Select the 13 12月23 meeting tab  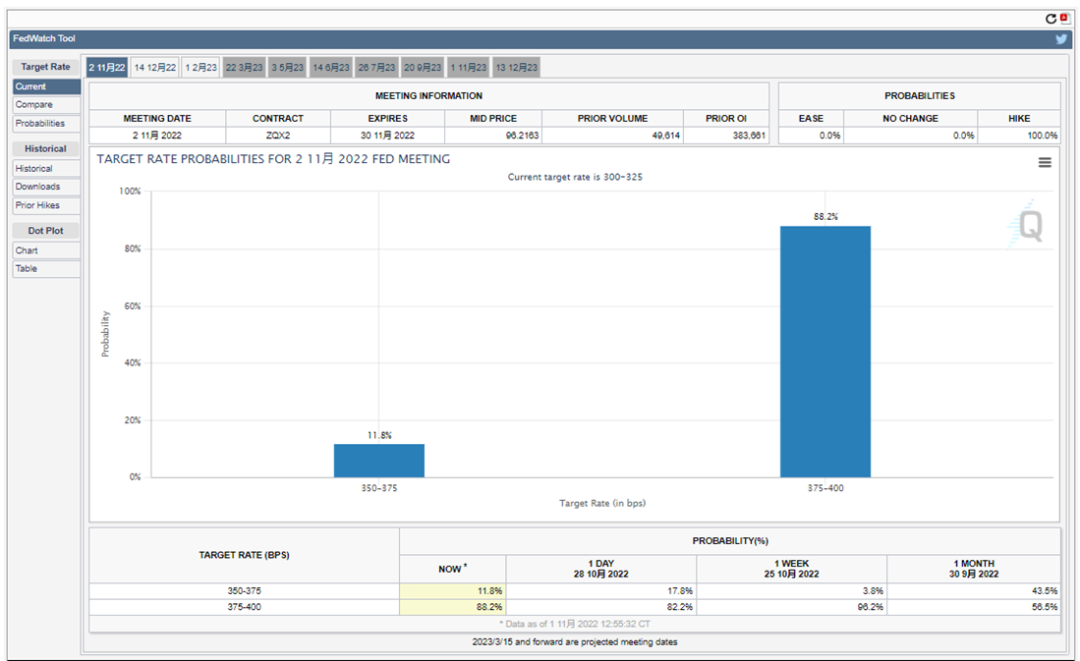coord(516,67)
